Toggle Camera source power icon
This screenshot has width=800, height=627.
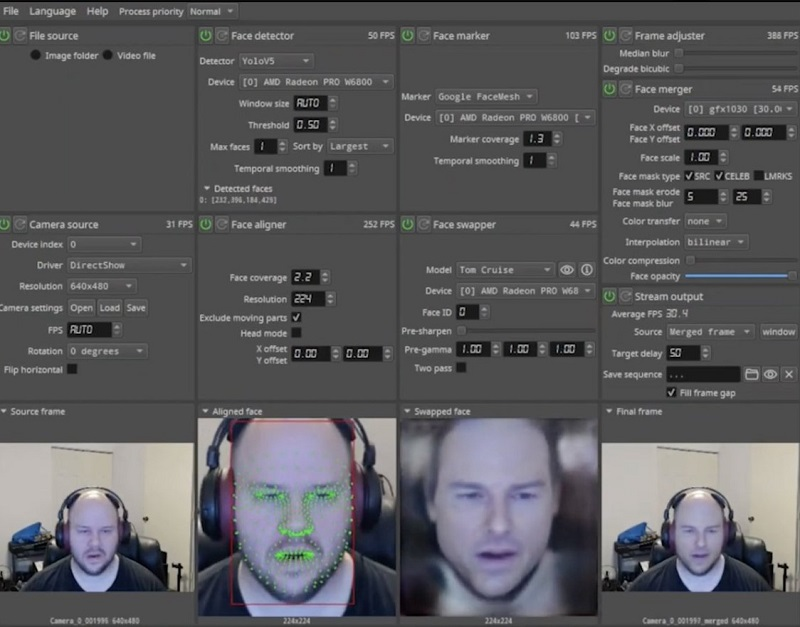click(5, 224)
